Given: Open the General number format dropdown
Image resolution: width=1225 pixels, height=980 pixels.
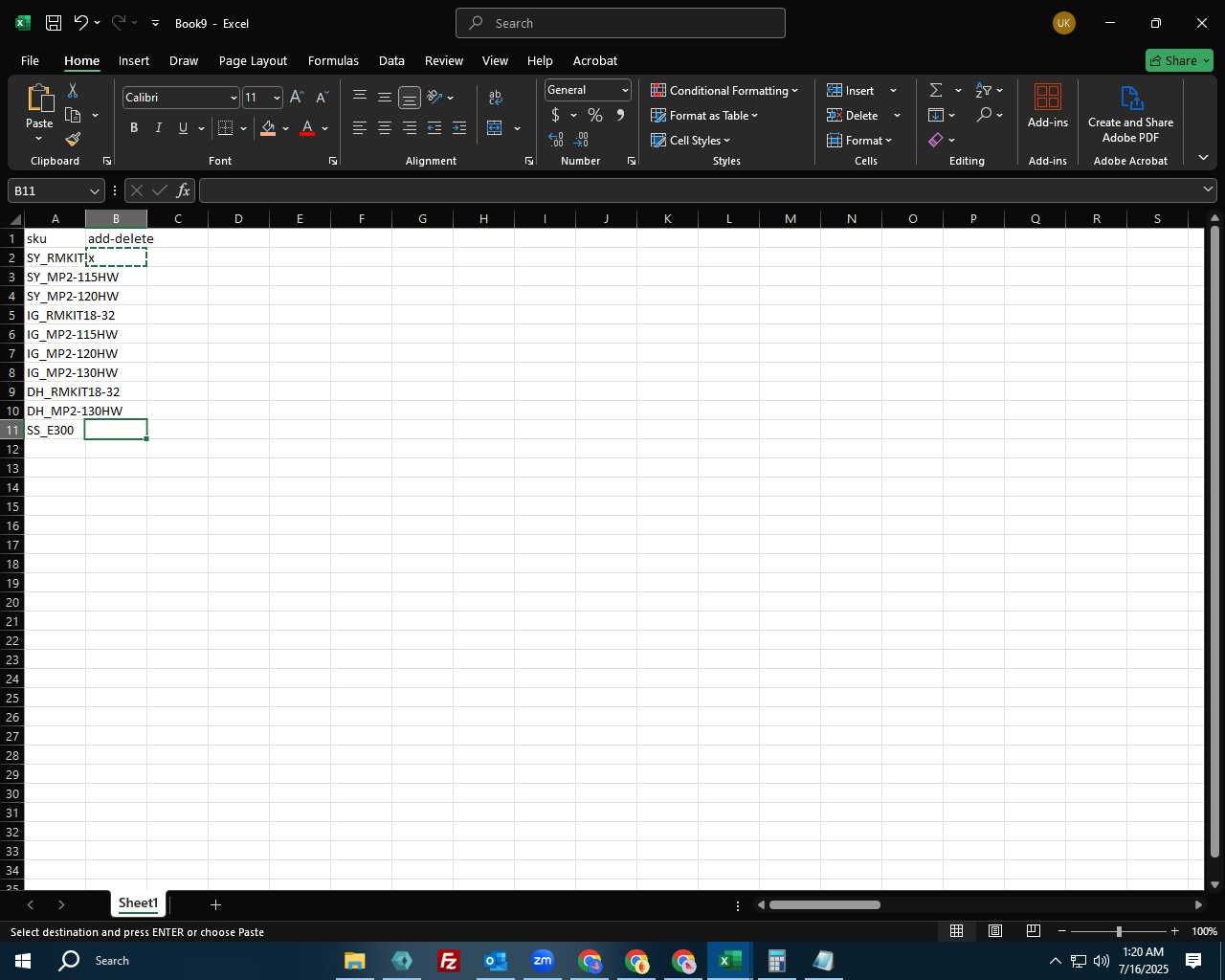Looking at the screenshot, I should click(x=625, y=90).
